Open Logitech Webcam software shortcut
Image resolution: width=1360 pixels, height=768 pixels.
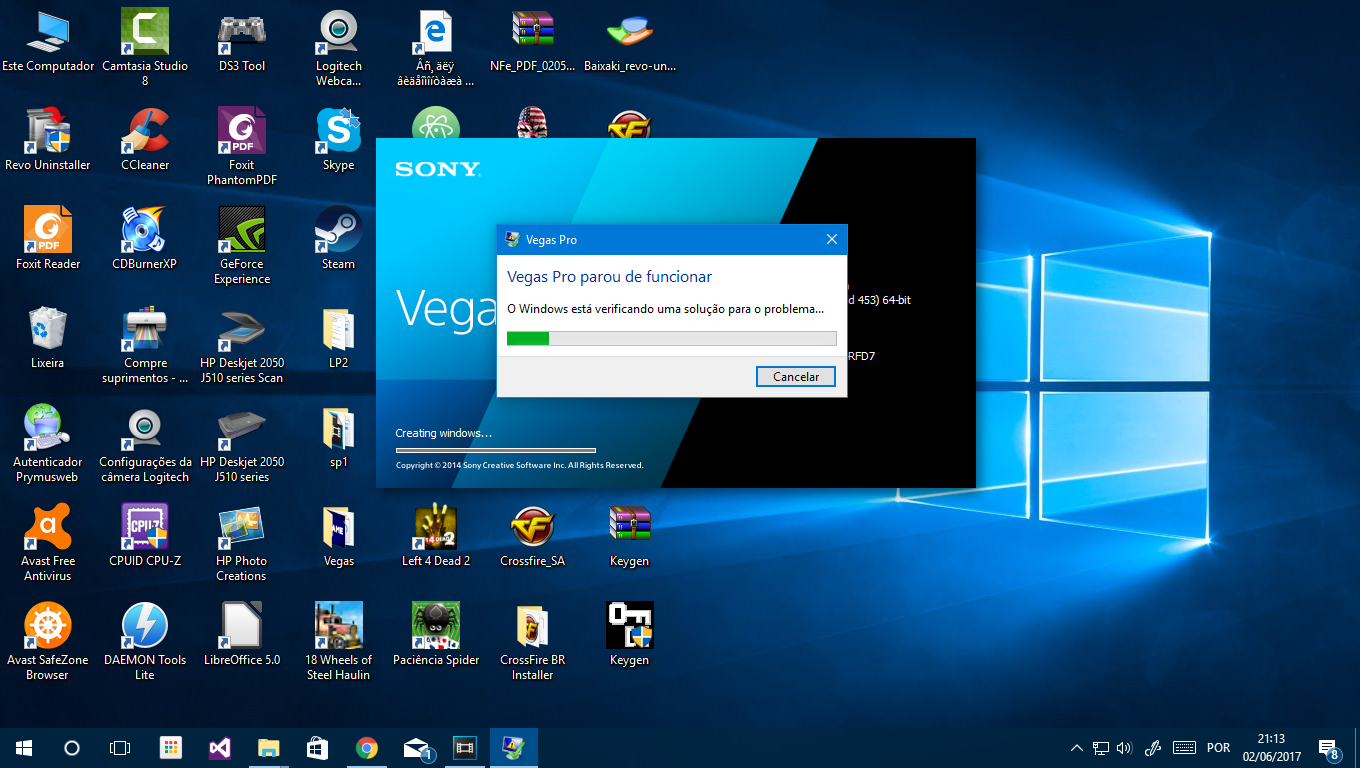click(339, 48)
